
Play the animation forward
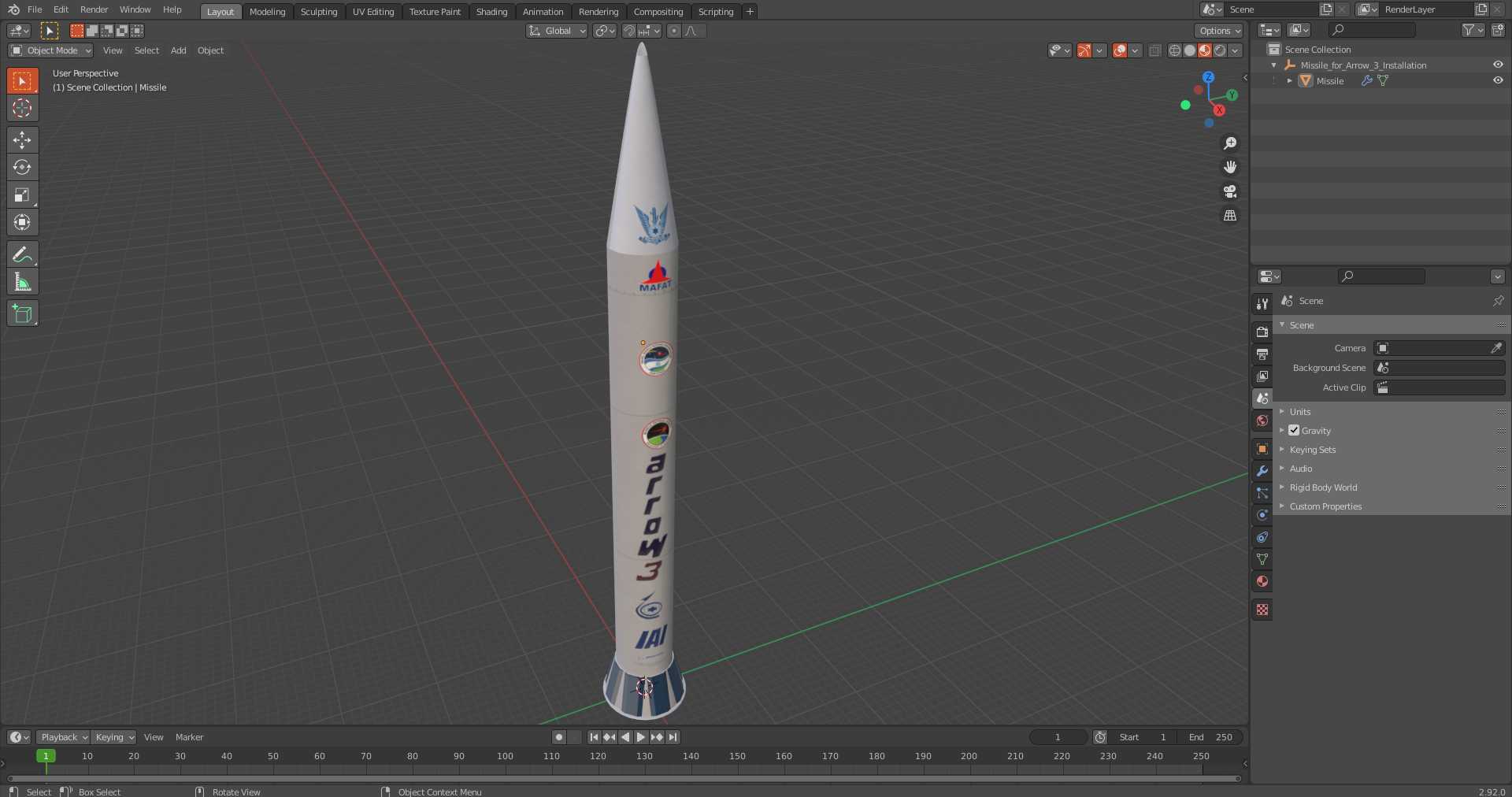(640, 737)
